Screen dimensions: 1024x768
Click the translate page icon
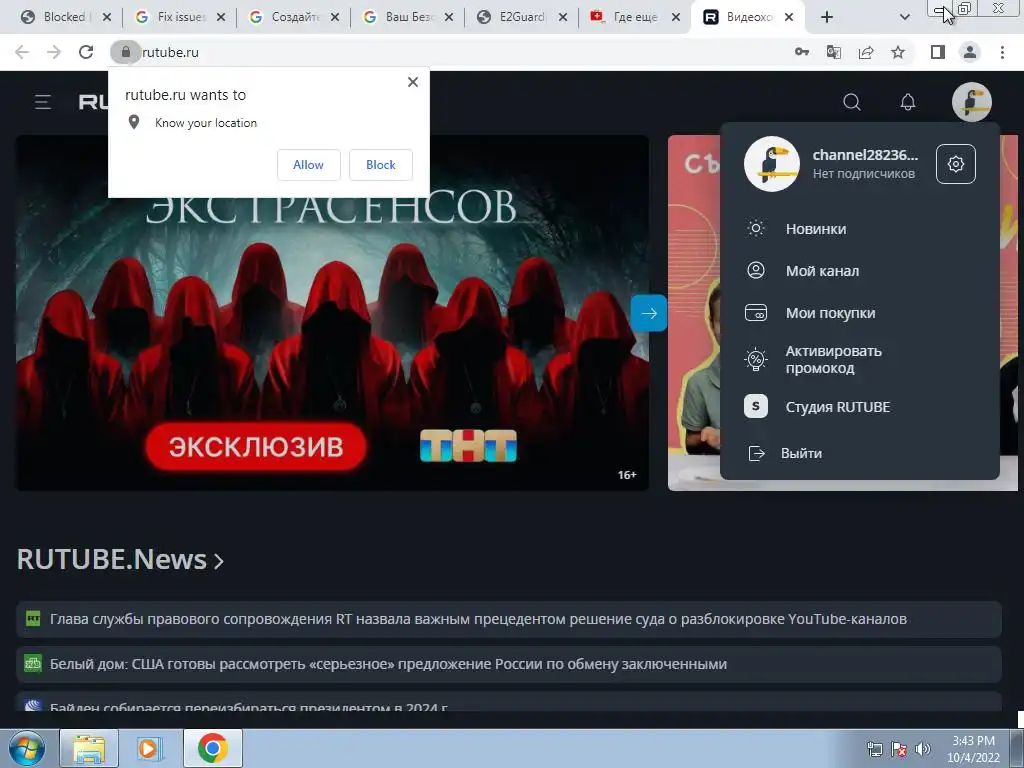tap(834, 52)
